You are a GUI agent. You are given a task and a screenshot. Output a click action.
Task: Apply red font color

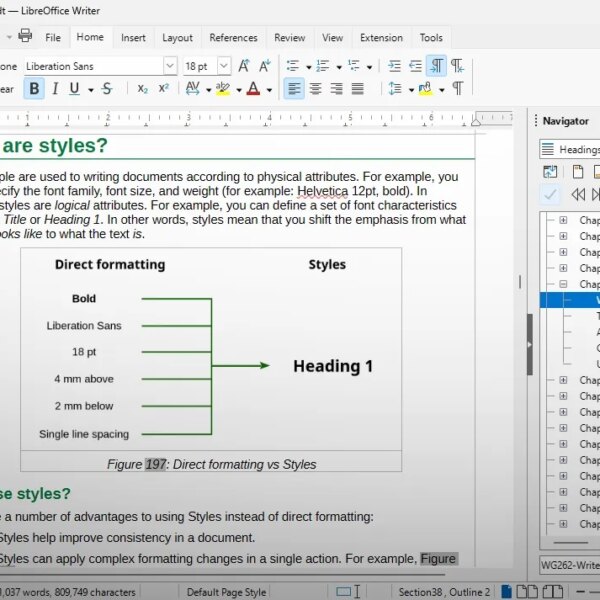tap(253, 89)
